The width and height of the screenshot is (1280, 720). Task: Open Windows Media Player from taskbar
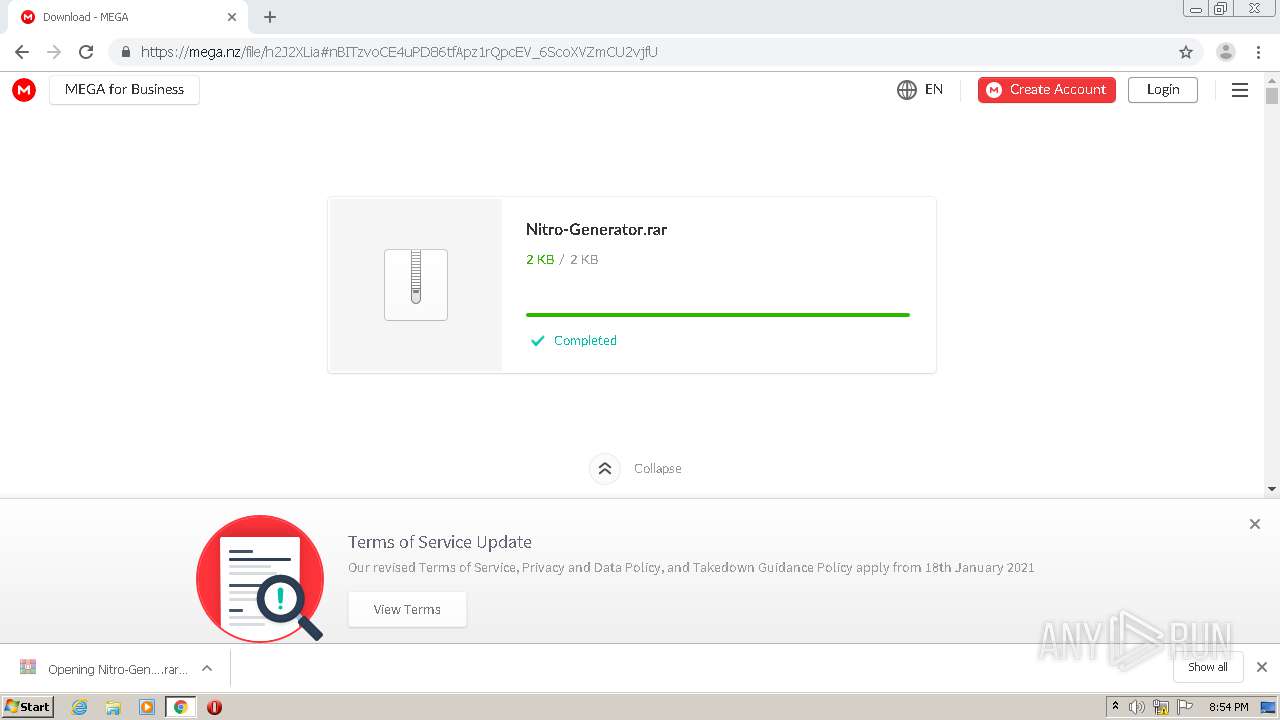147,707
